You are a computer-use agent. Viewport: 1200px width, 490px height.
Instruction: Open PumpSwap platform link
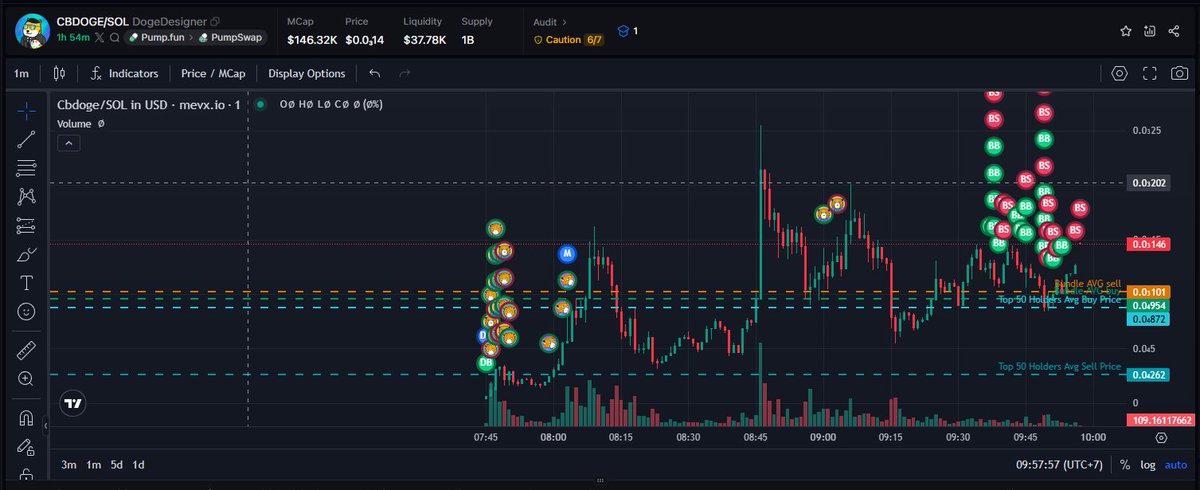click(230, 37)
